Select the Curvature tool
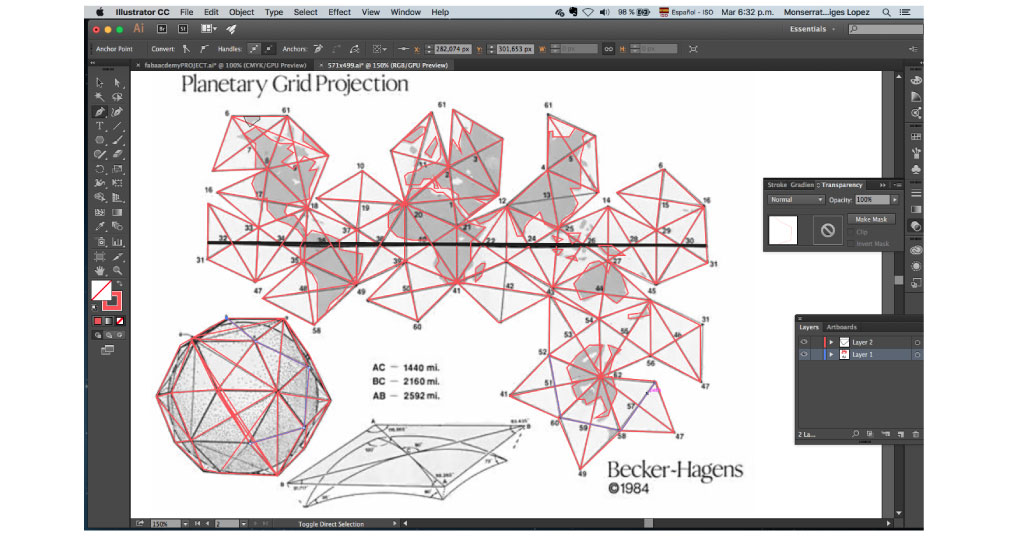The image size is (1031, 541). (117, 112)
